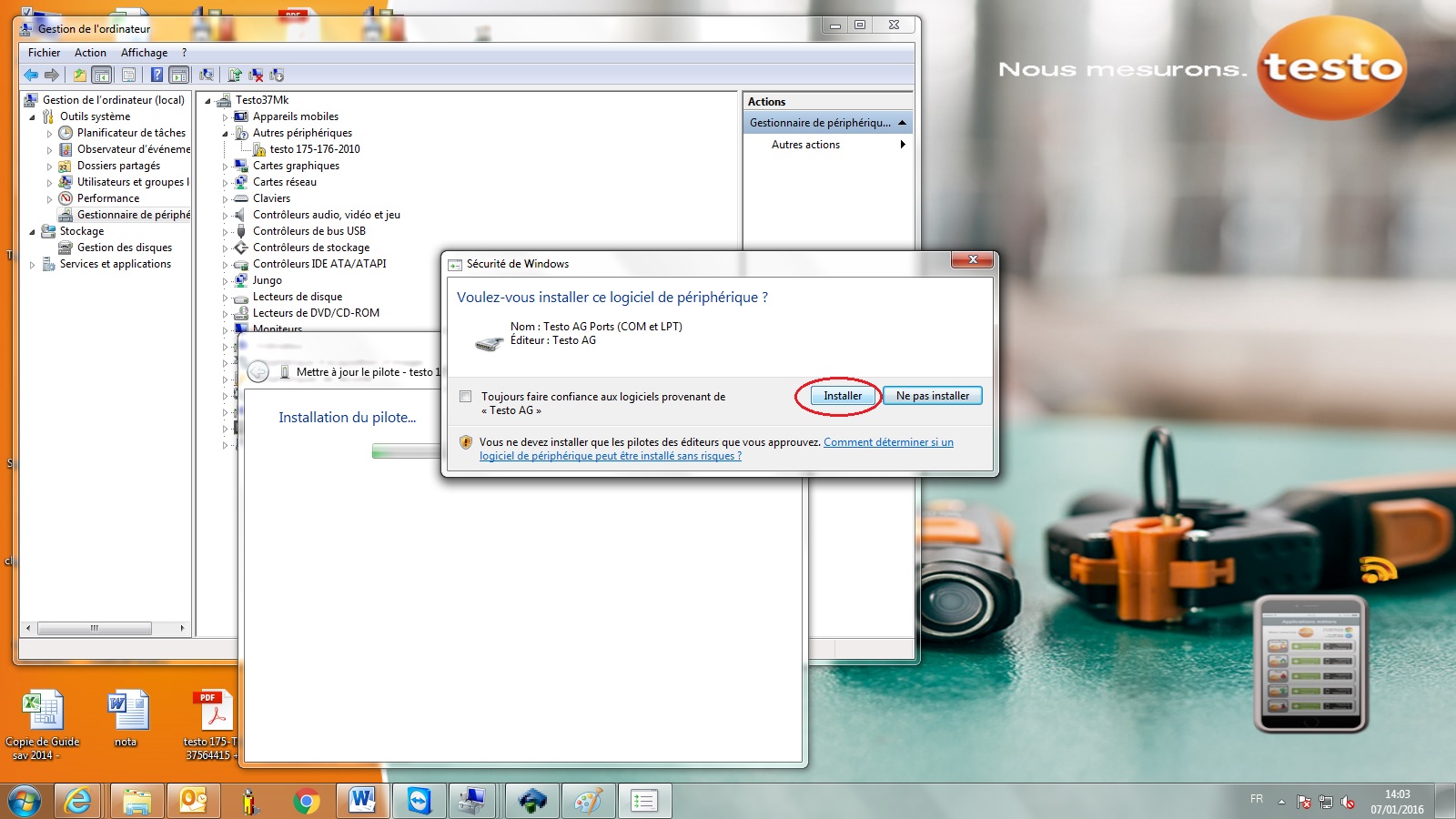The height and width of the screenshot is (819, 1456).
Task: Check 'Toujours faire confiance' Testo AG checkbox
Action: [x=466, y=397]
